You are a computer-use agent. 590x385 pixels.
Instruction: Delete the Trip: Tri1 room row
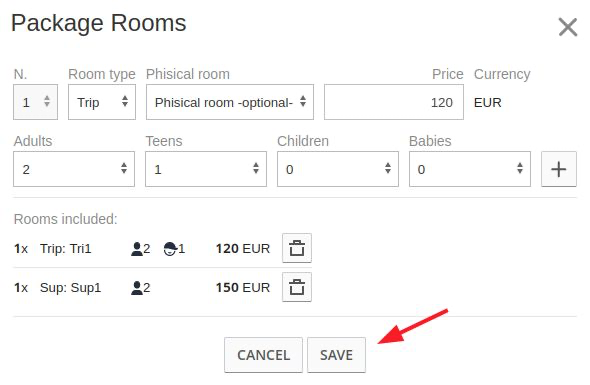[x=297, y=248]
